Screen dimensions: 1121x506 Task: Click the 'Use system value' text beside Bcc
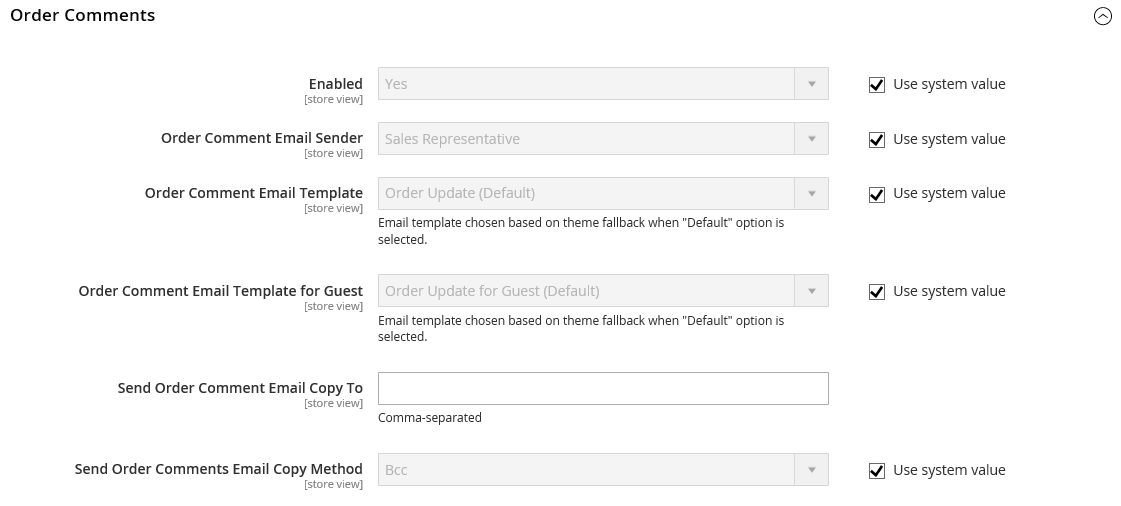tap(949, 470)
